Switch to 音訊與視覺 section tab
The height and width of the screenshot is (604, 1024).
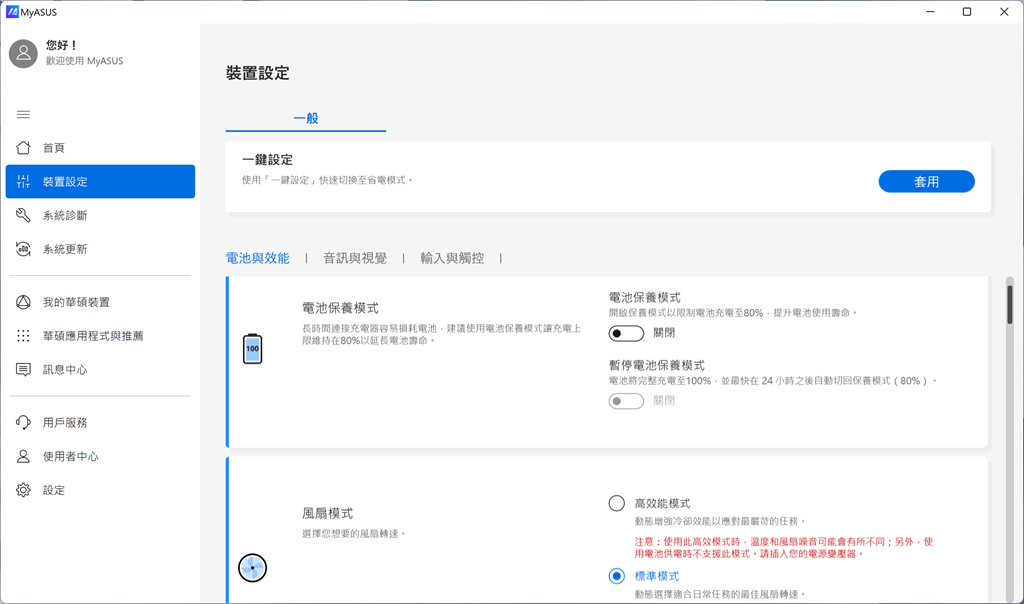[354, 258]
